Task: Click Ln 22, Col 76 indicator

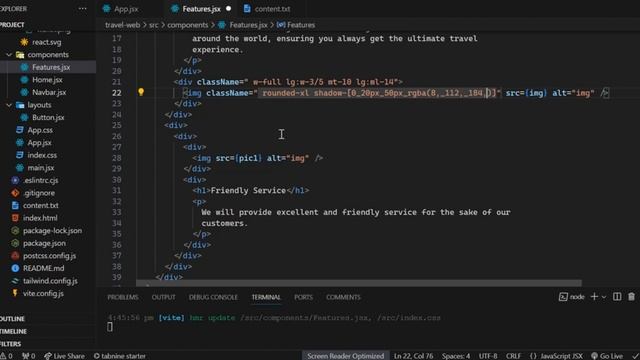Action: pos(413,356)
